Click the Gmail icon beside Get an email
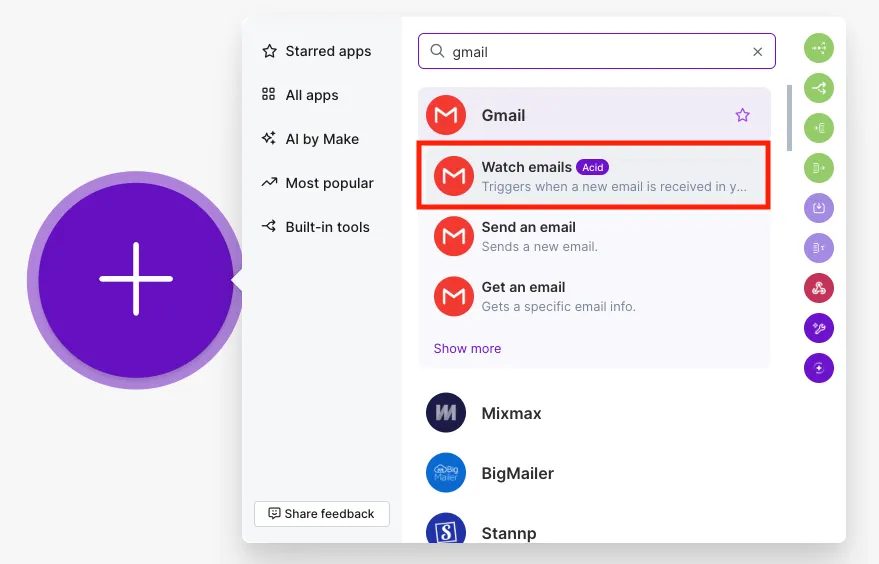Screen dimensions: 879x564 click(454, 296)
